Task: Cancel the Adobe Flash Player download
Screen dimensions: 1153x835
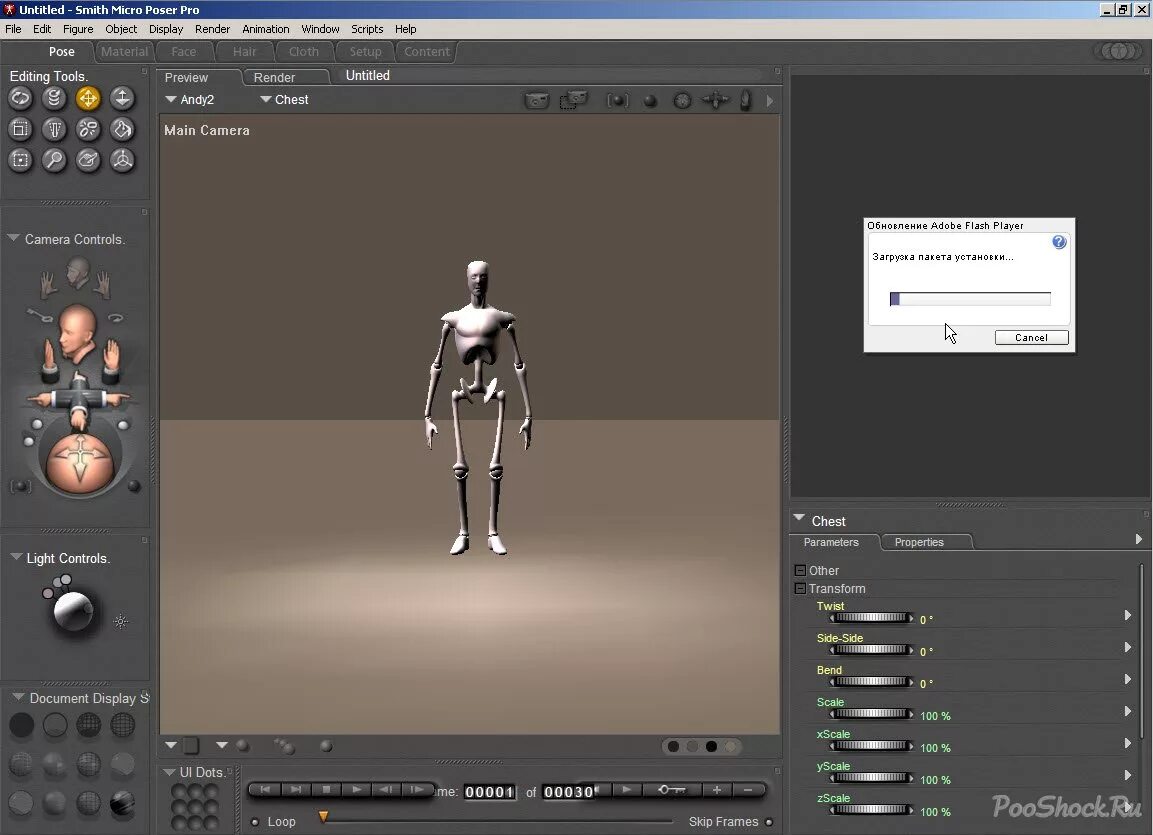Action: tap(1031, 337)
